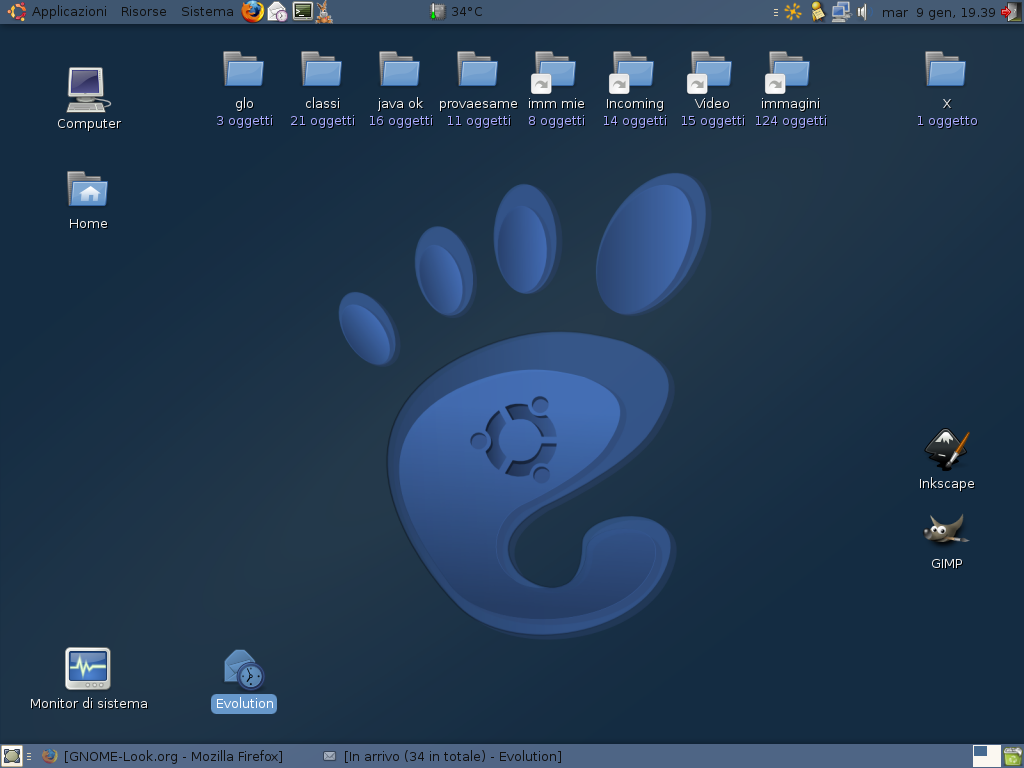
Task: Click the '21 oggetti' text under classi
Action: 322,121
